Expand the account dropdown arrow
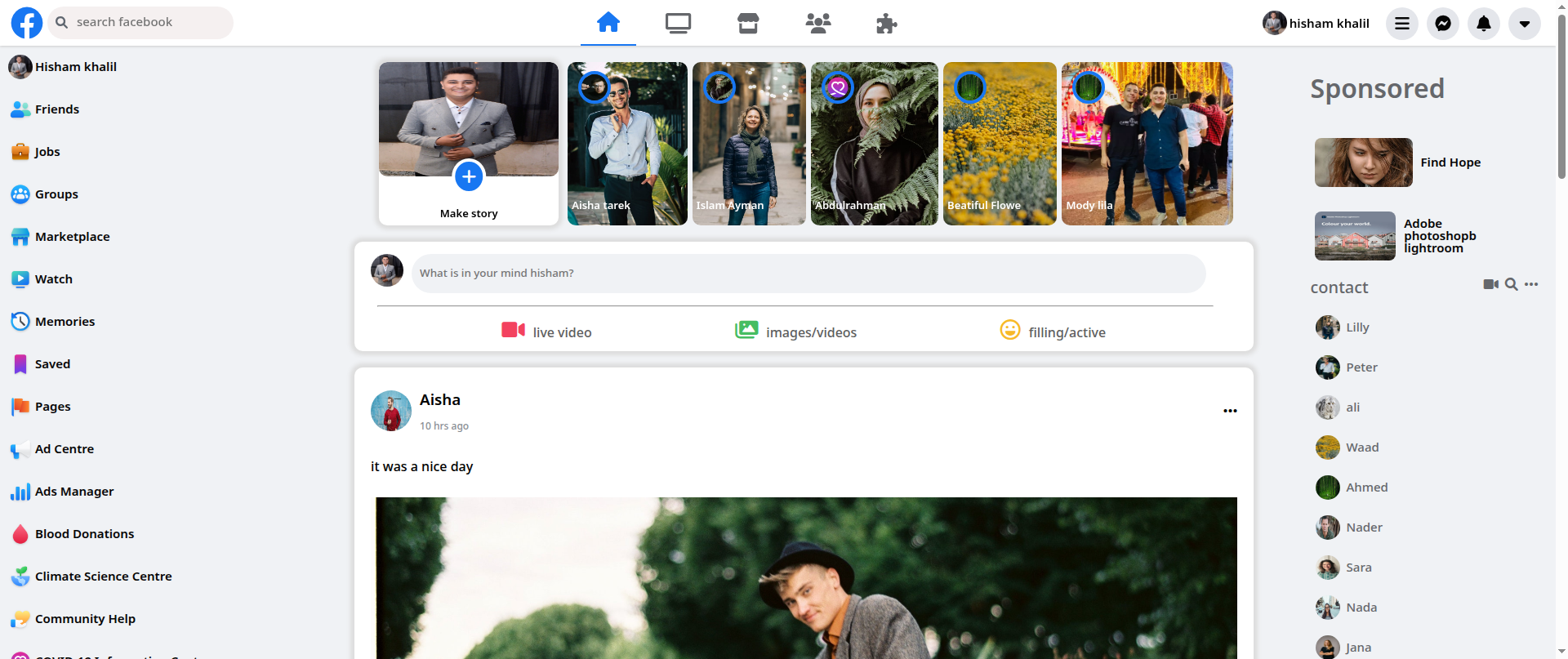The width and height of the screenshot is (1568, 659). pyautogui.click(x=1525, y=24)
